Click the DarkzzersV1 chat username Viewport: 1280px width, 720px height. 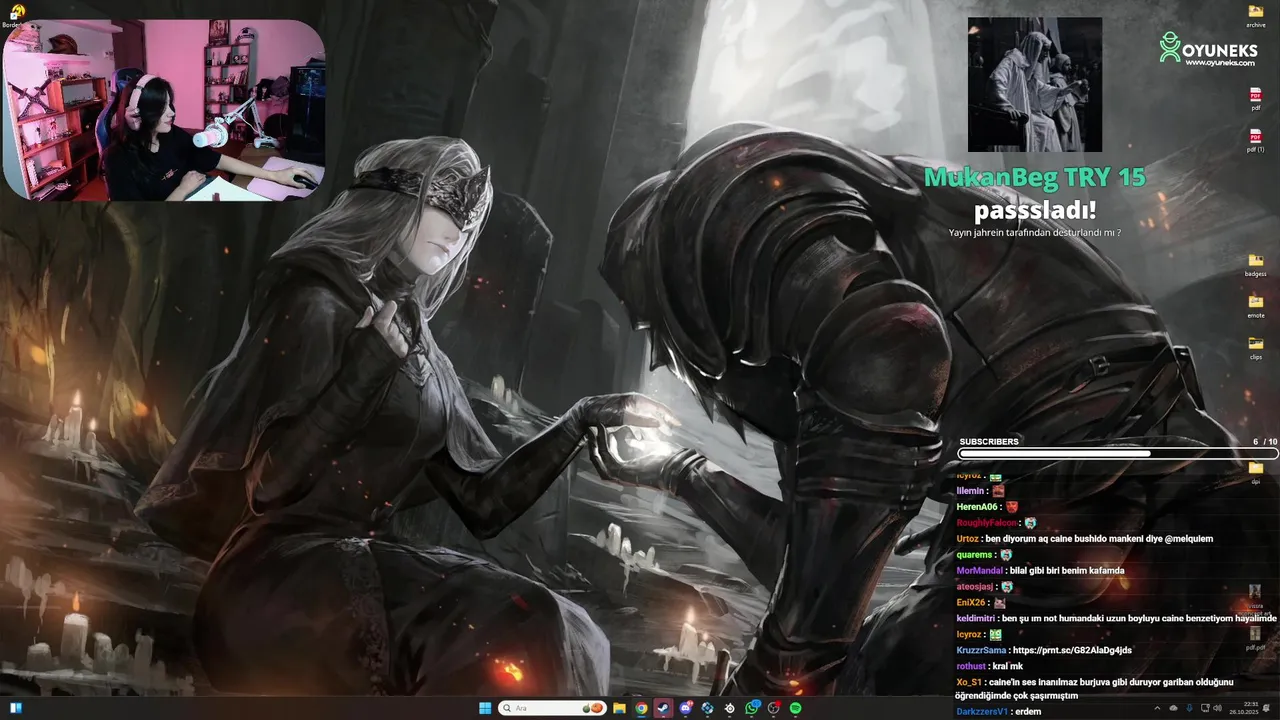click(x=984, y=712)
